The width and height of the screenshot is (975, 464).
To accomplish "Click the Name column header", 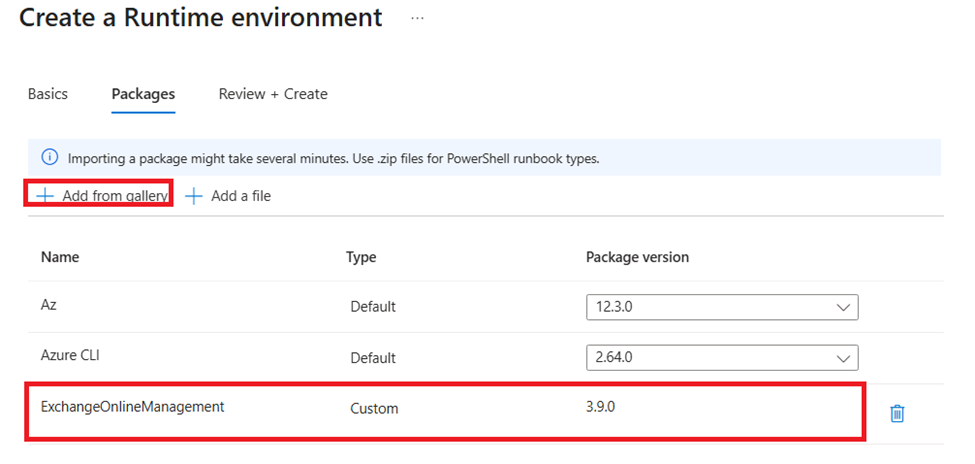I will 60,257.
